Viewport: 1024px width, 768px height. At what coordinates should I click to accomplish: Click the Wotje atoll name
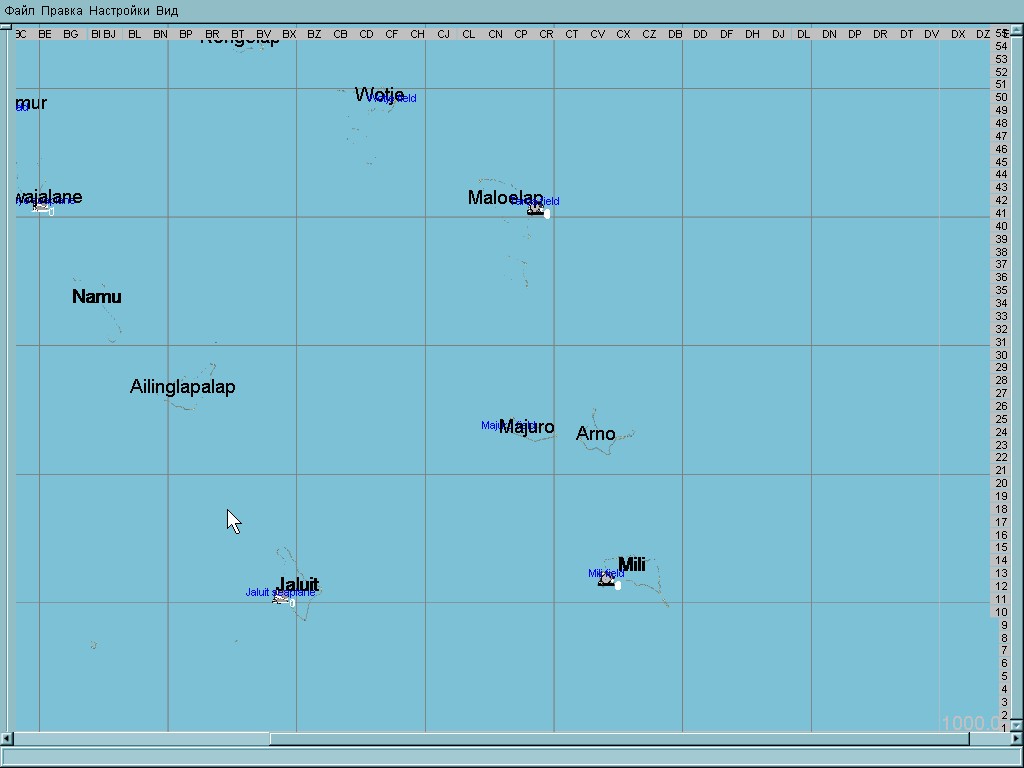click(379, 95)
